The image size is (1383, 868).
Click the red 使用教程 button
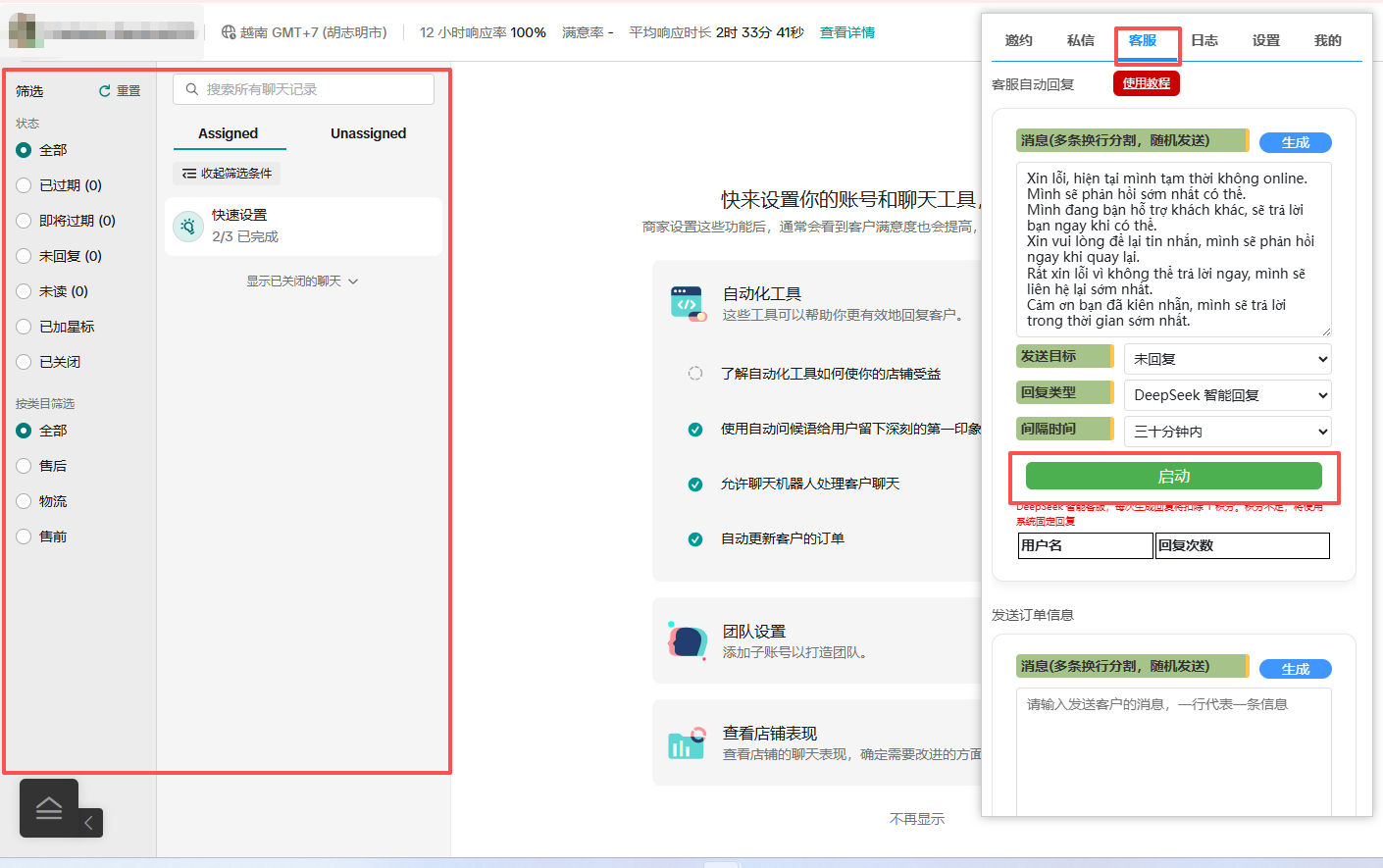[x=1146, y=83]
